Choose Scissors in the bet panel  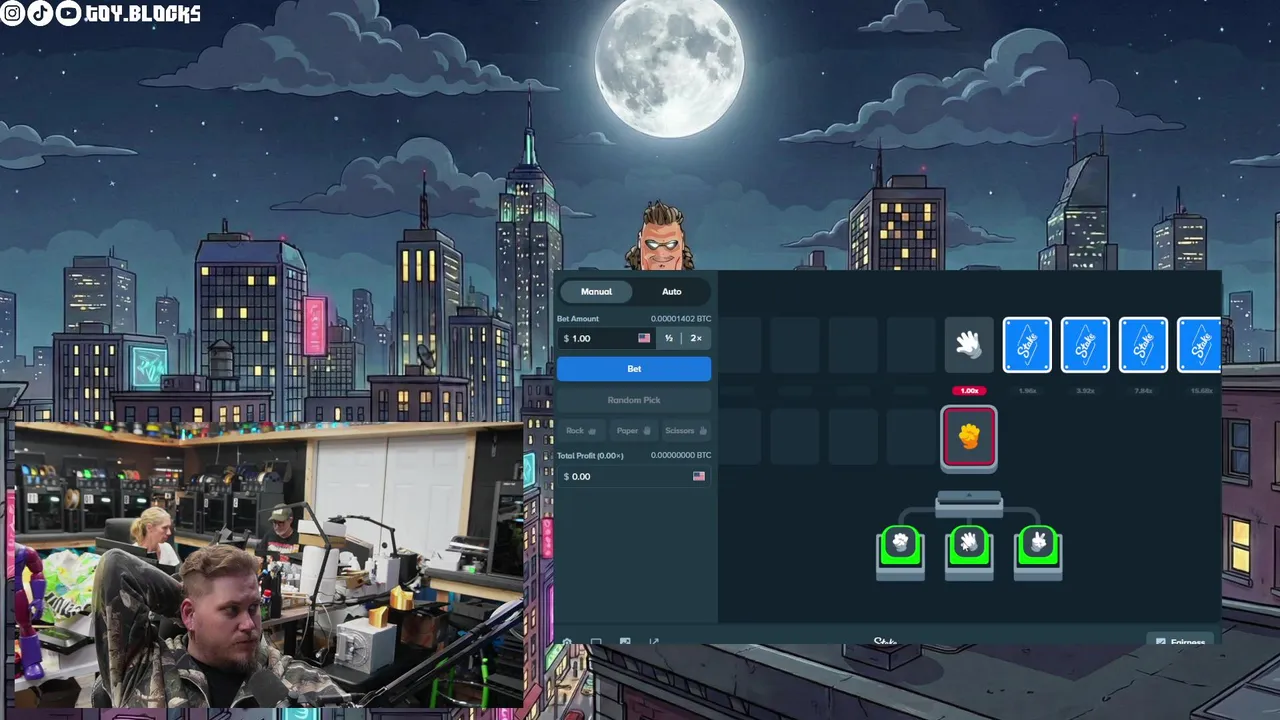click(x=686, y=431)
